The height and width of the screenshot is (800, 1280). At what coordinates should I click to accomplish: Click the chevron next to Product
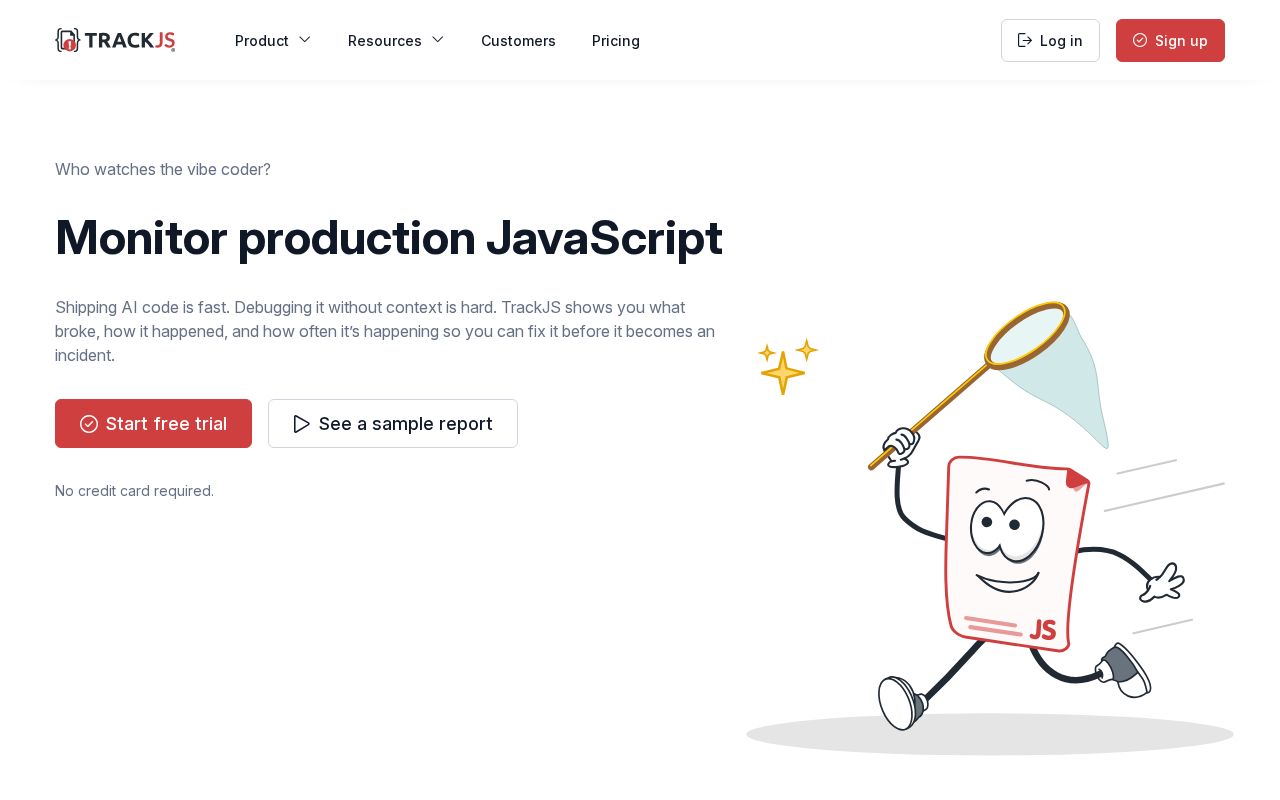[305, 40]
